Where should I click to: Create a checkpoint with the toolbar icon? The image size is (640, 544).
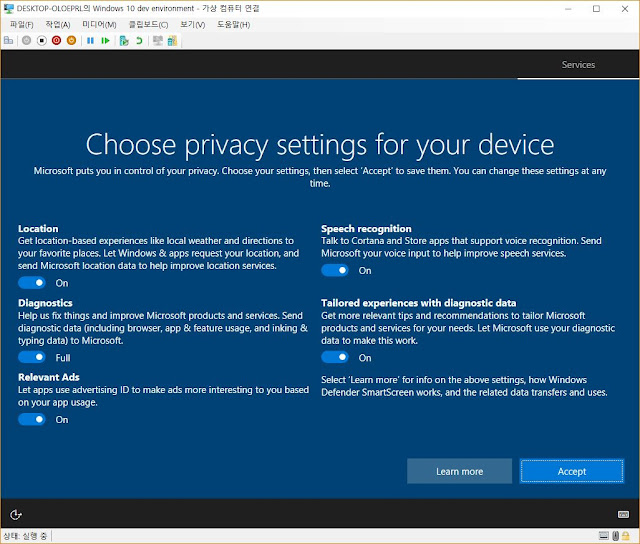pos(124,40)
